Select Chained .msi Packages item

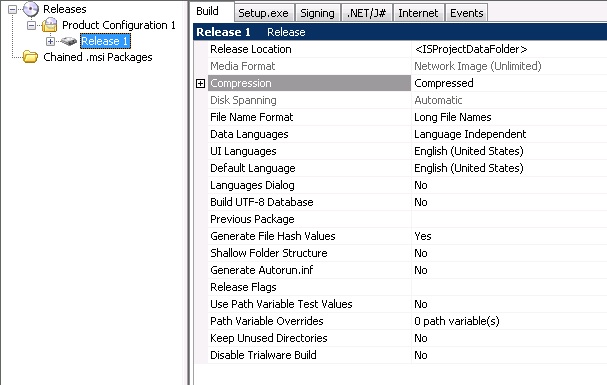[x=98, y=57]
